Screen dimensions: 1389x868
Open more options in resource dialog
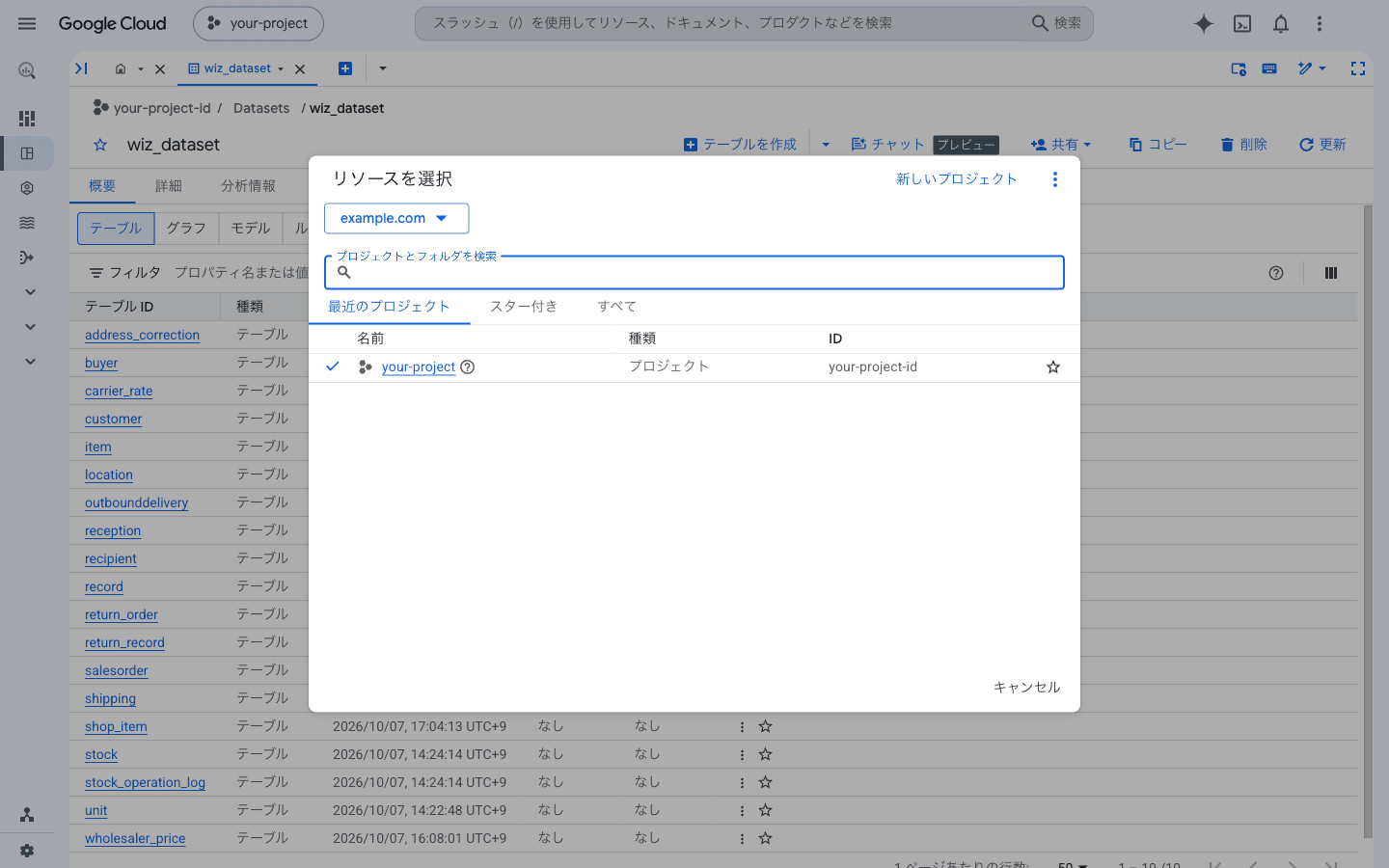pyautogui.click(x=1055, y=179)
